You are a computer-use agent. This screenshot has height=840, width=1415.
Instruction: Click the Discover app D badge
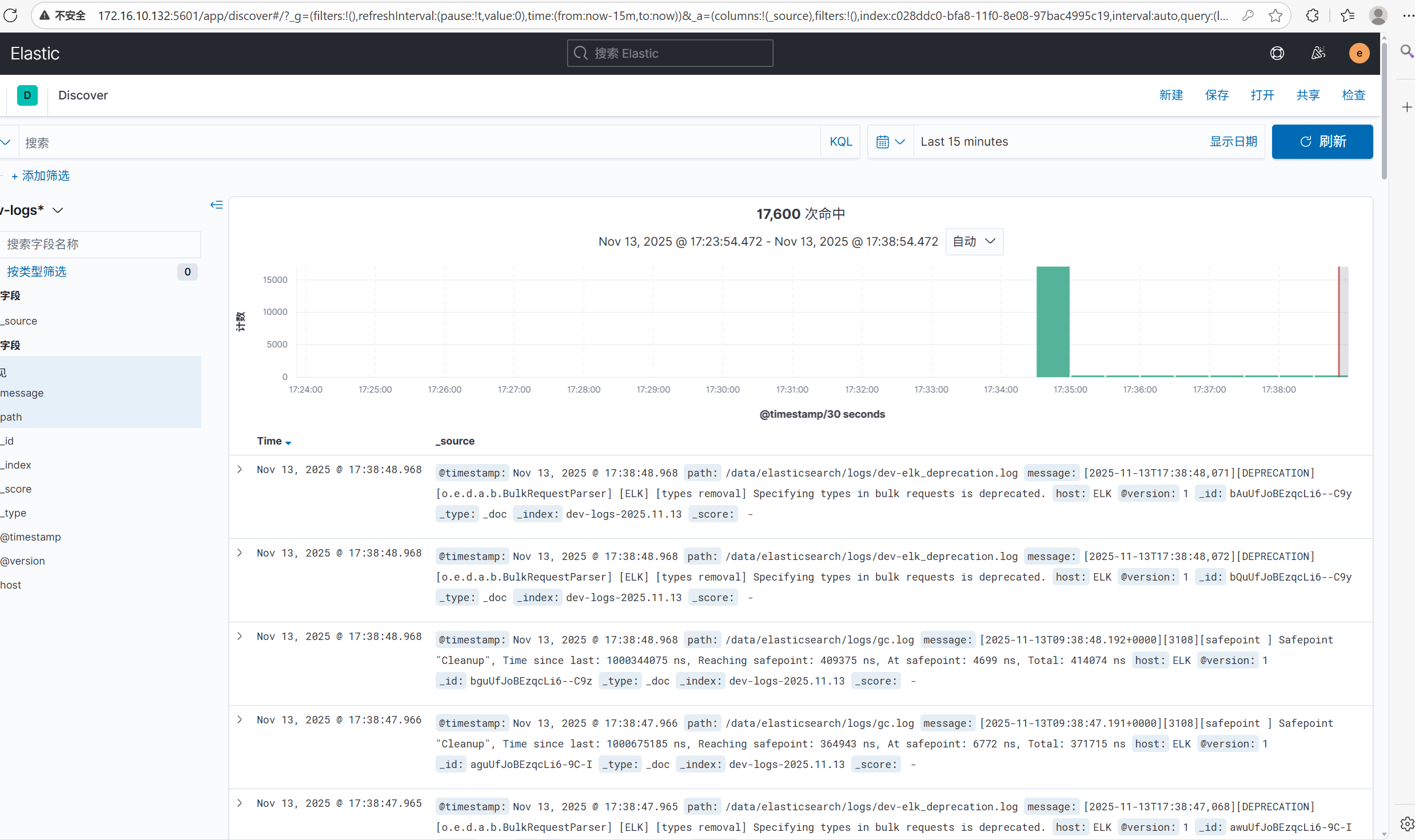pos(27,95)
